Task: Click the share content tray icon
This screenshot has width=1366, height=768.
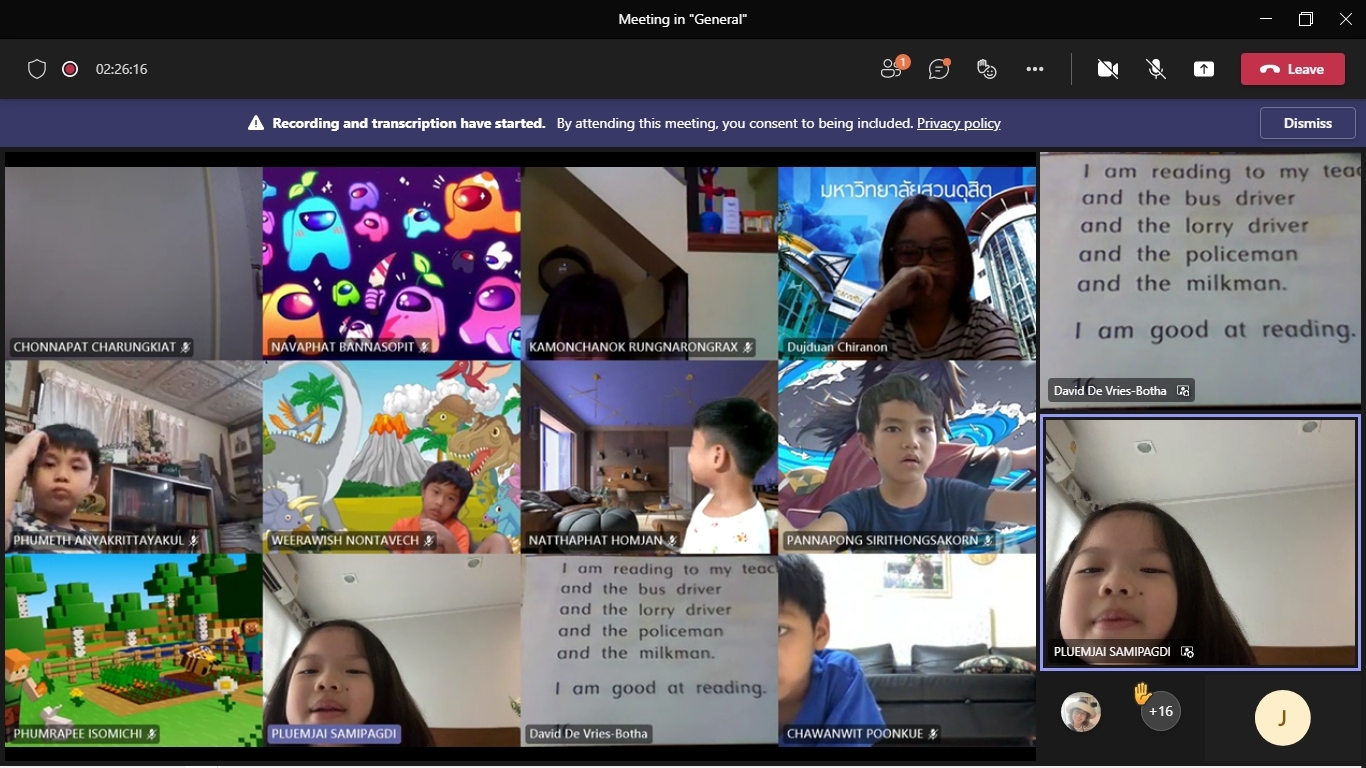Action: point(1204,69)
